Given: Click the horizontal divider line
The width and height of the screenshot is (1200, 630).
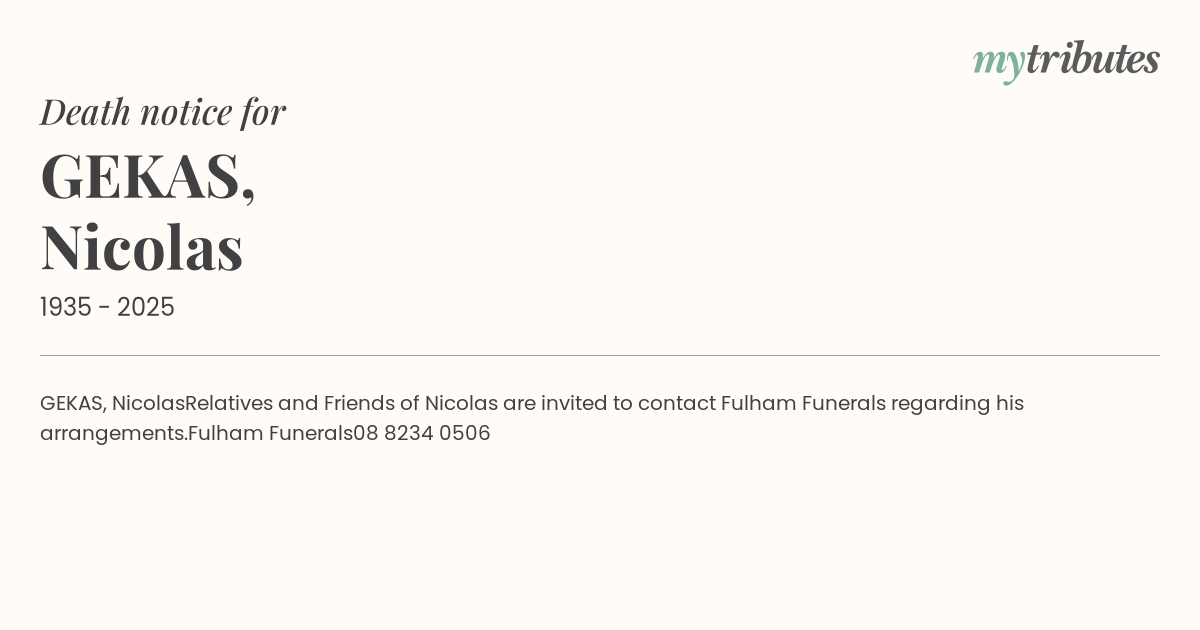Looking at the screenshot, I should (x=600, y=355).
